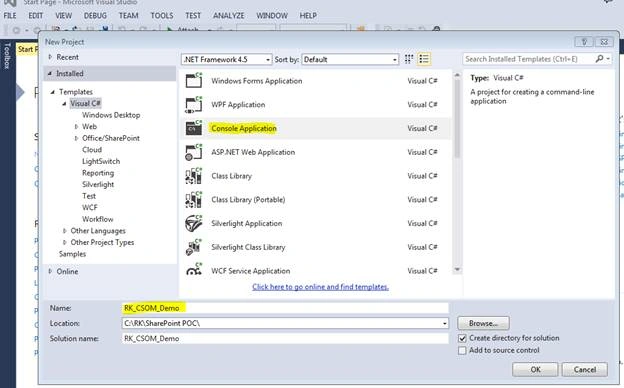Image resolution: width=624 pixels, height=388 pixels.
Task: Open the TEAM menu
Action: tap(129, 16)
